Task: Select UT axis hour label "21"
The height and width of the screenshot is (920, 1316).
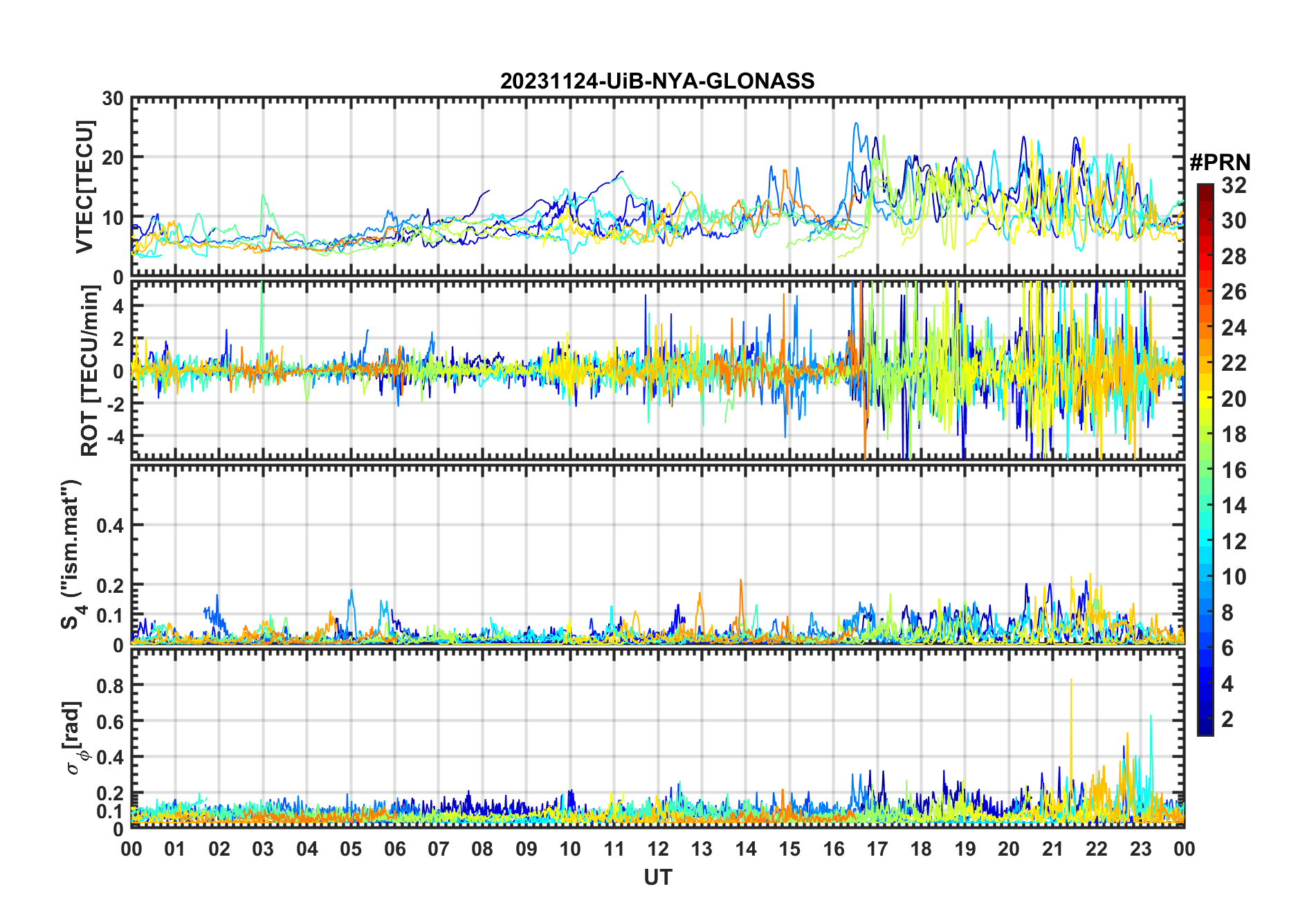Action: click(x=1052, y=849)
